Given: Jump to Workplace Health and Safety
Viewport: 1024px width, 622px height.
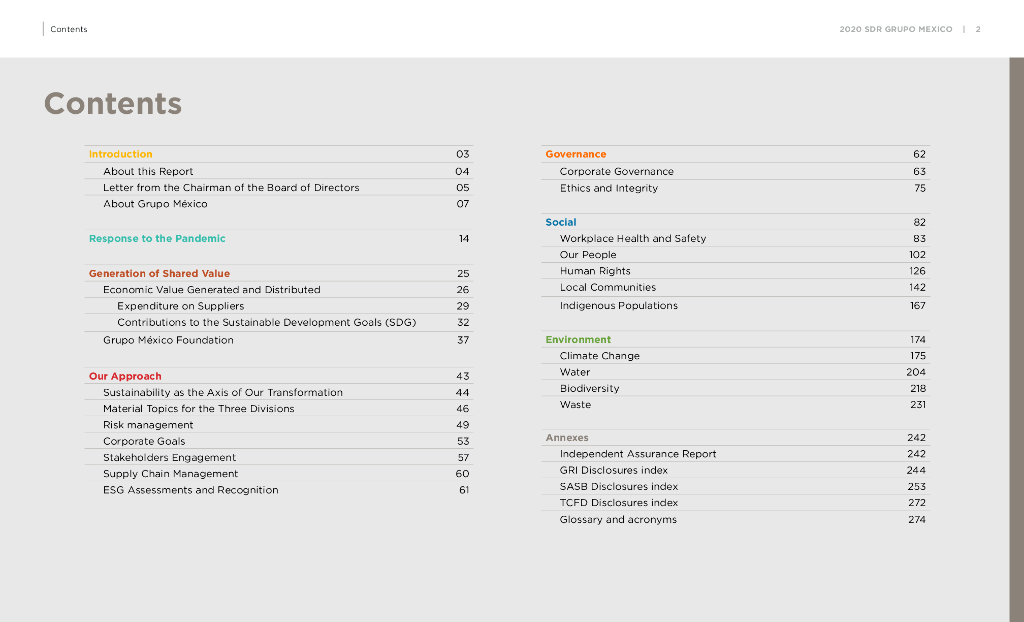Looking at the screenshot, I should [x=632, y=238].
